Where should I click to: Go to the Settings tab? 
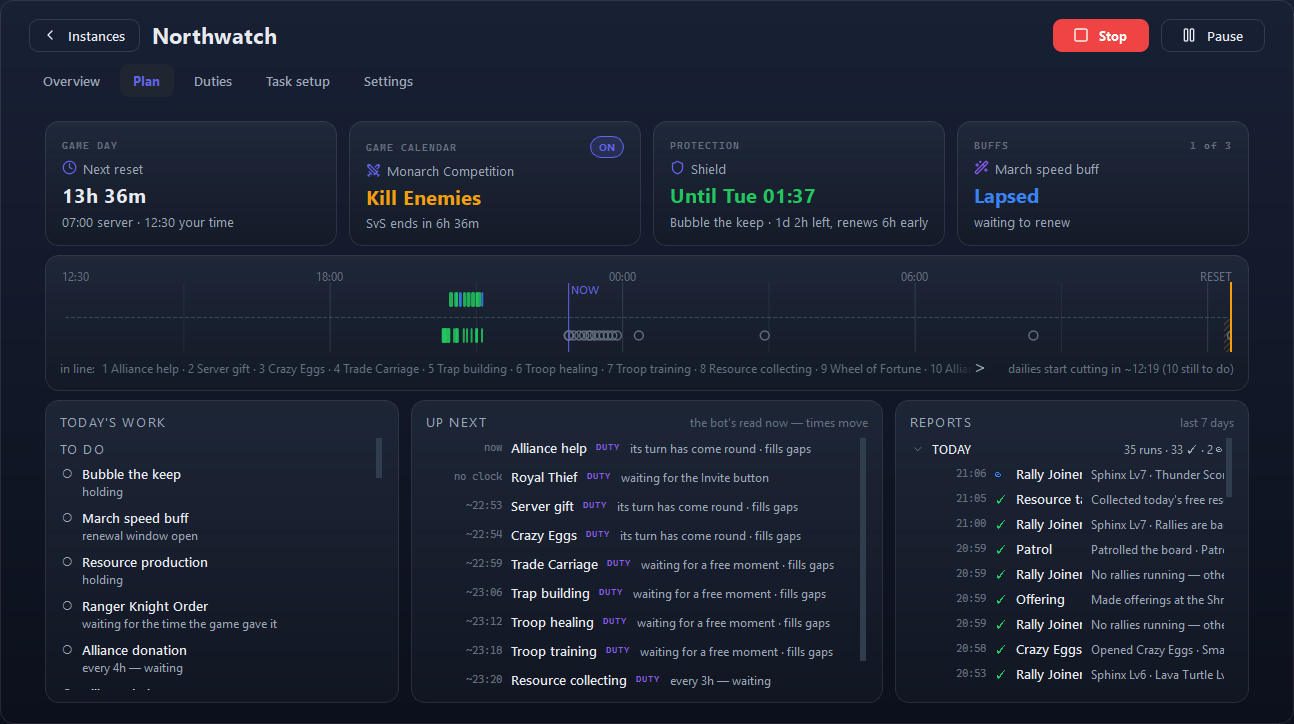pyautogui.click(x=388, y=81)
